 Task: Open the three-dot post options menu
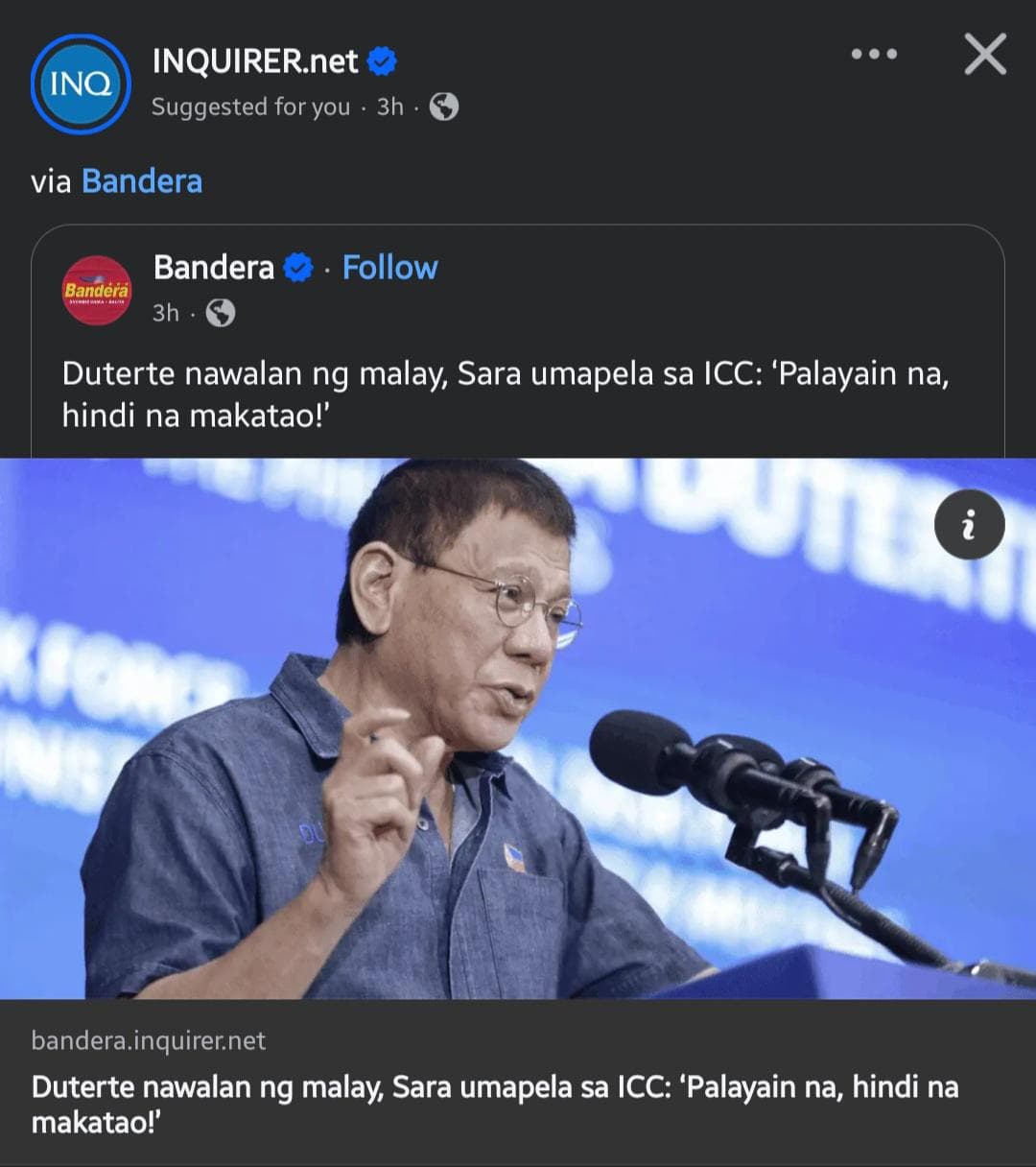[874, 55]
